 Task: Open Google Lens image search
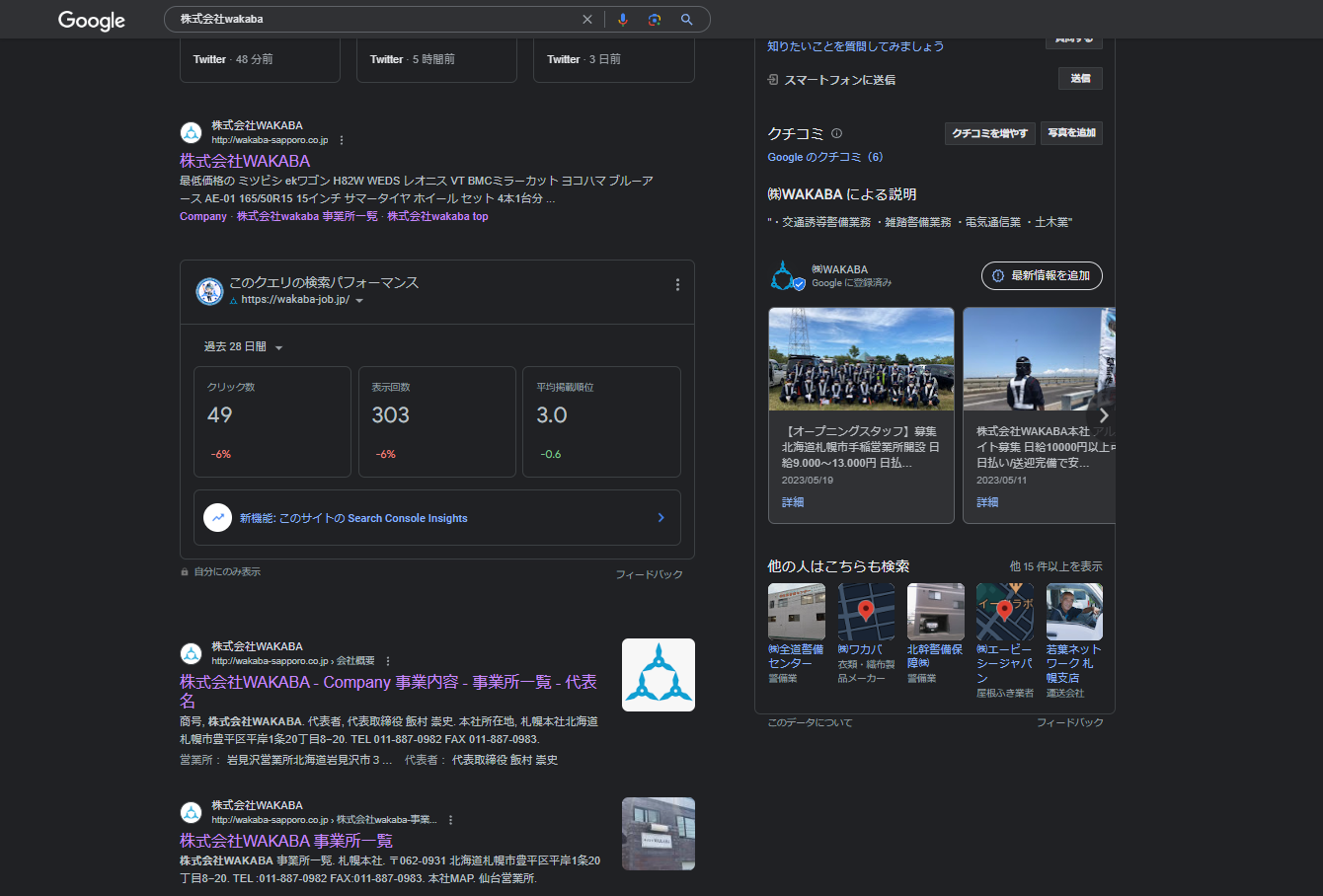point(655,20)
